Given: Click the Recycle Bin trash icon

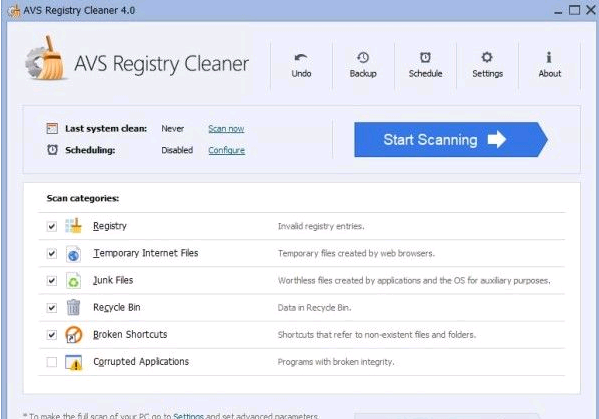Looking at the screenshot, I should pyautogui.click(x=73, y=307).
